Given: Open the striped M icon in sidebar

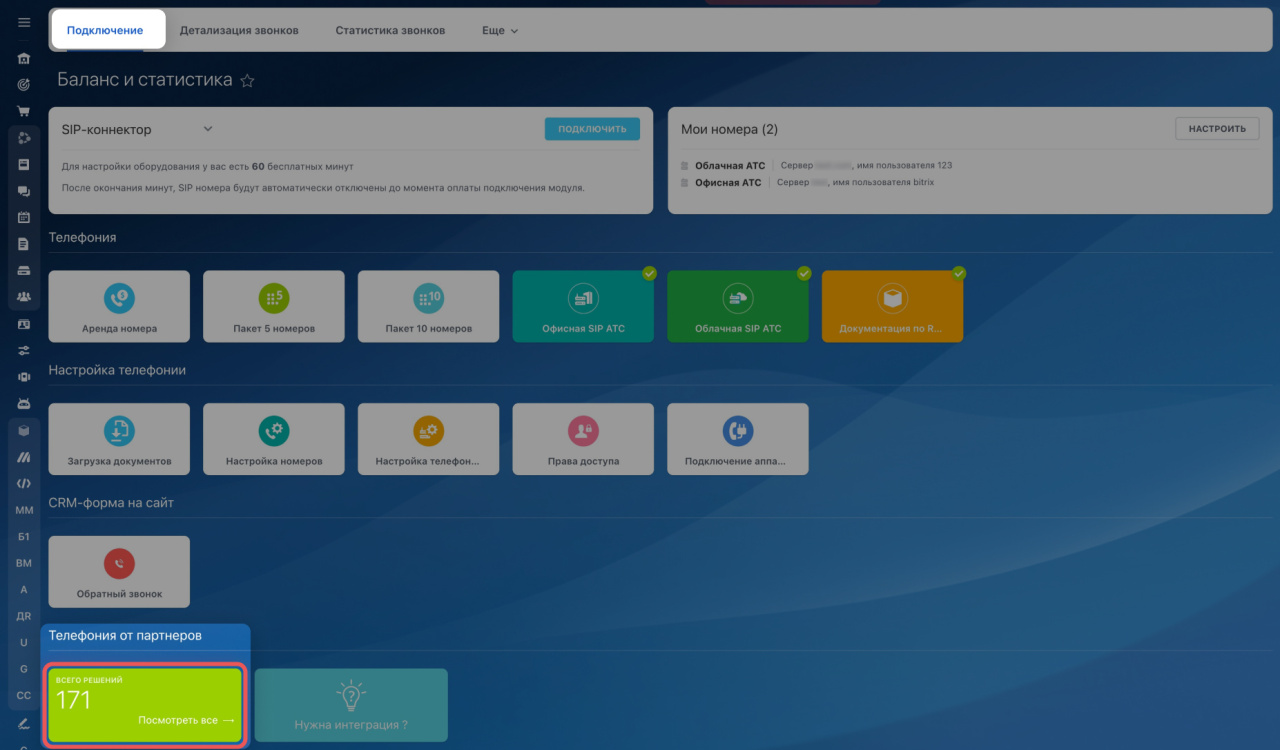Looking at the screenshot, I should tap(24, 457).
